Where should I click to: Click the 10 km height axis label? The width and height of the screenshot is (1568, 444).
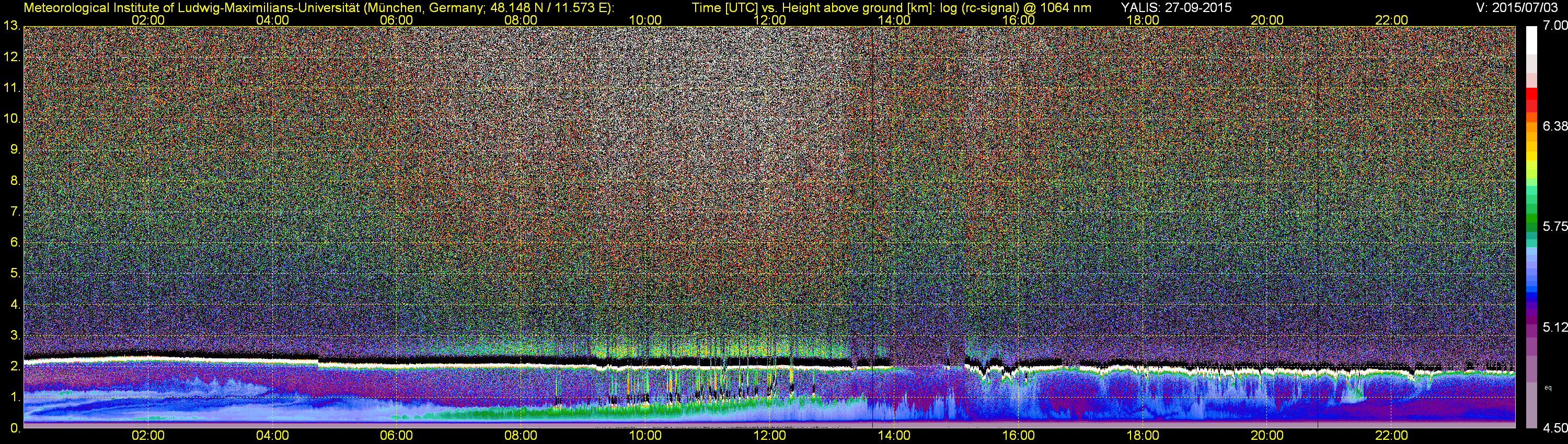tap(11, 119)
